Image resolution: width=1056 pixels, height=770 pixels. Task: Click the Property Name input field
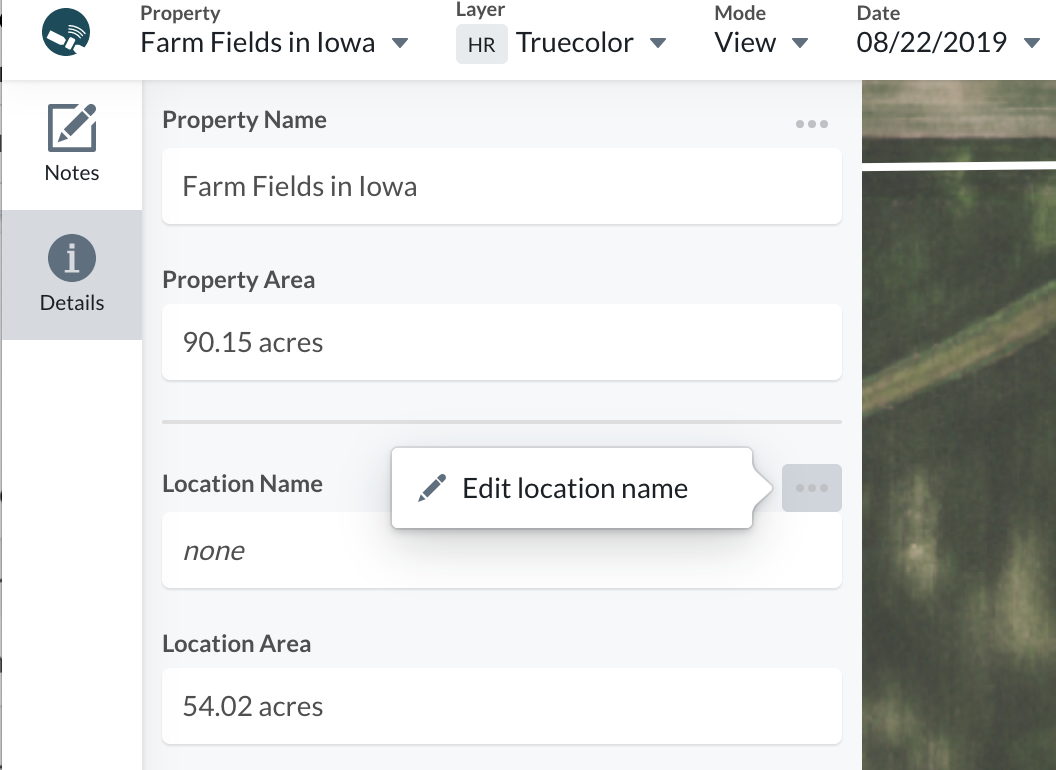tap(500, 186)
